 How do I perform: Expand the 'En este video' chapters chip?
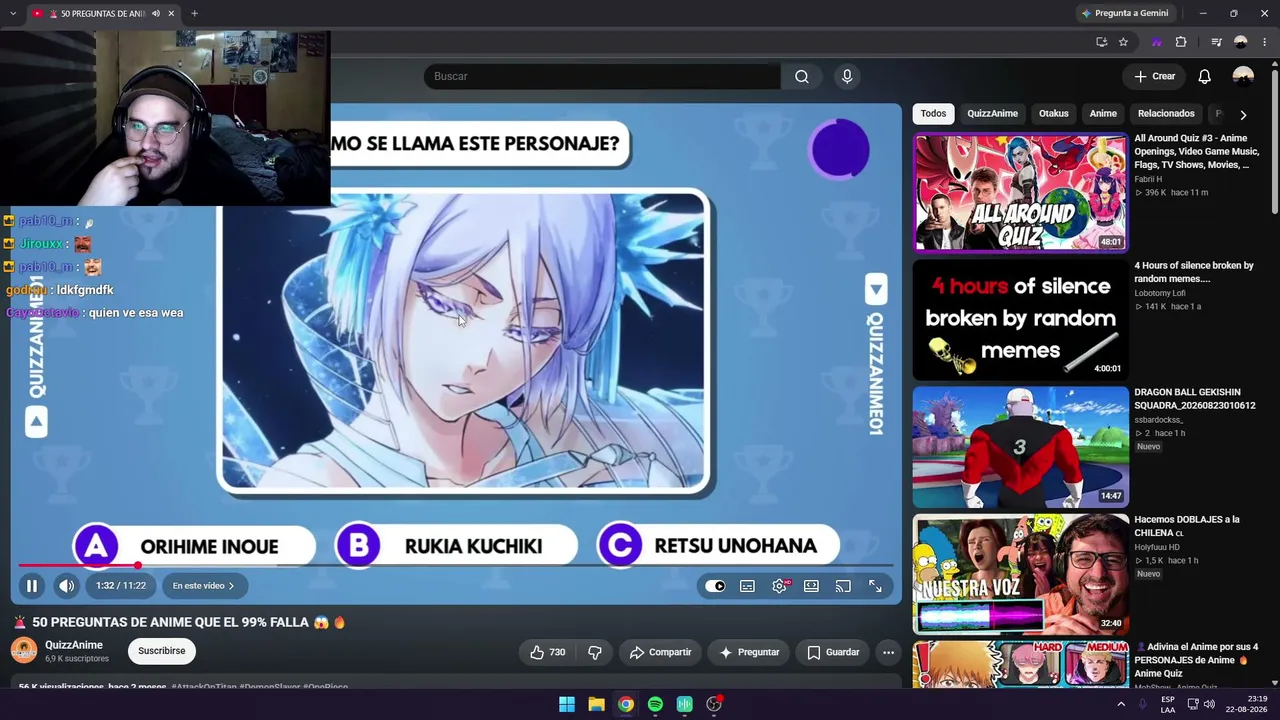coord(203,586)
